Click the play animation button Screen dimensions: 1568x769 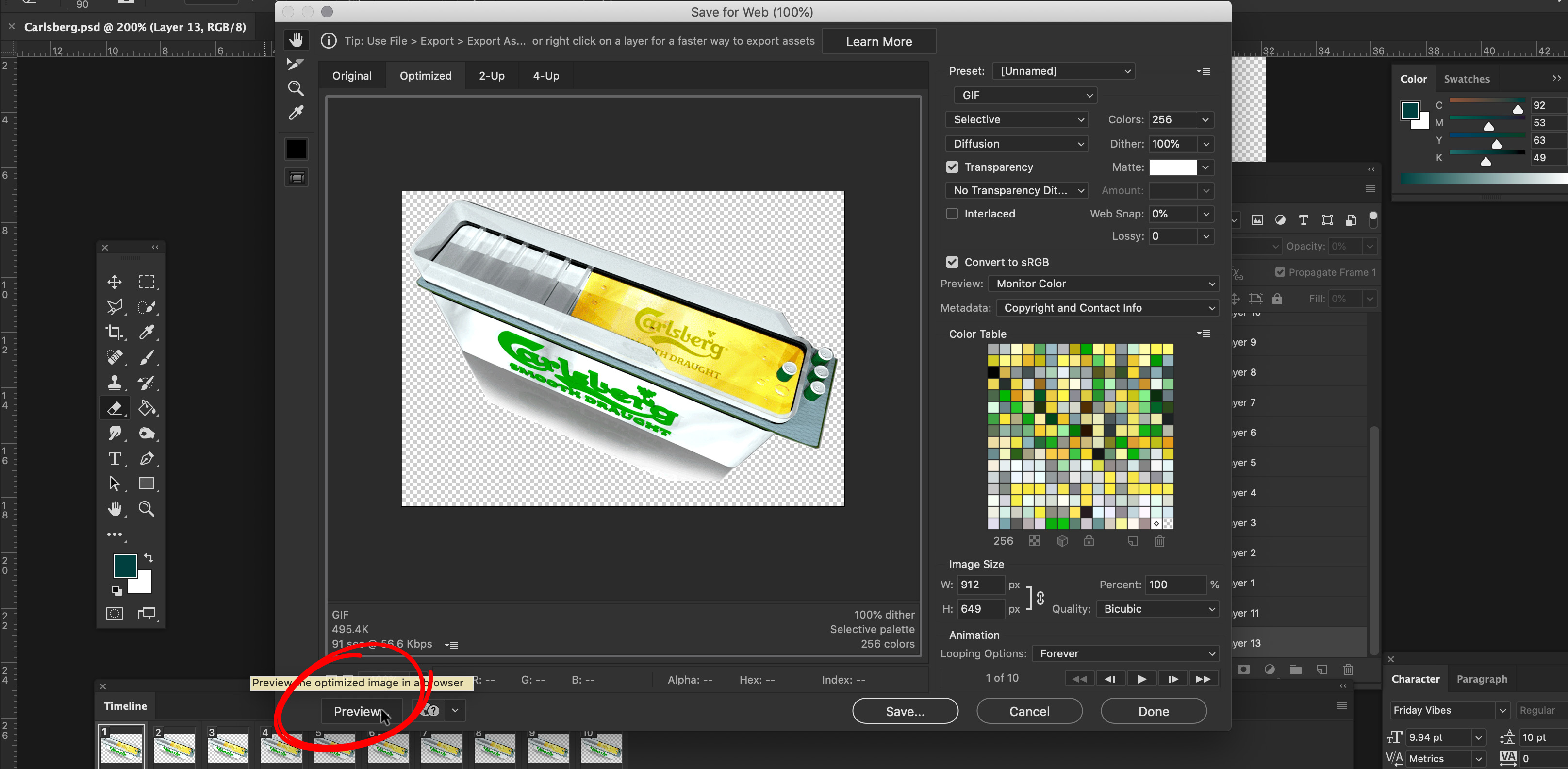point(1141,679)
